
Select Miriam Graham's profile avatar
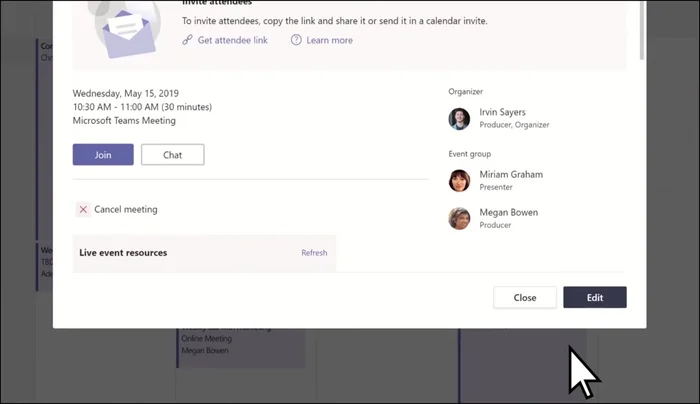459,180
